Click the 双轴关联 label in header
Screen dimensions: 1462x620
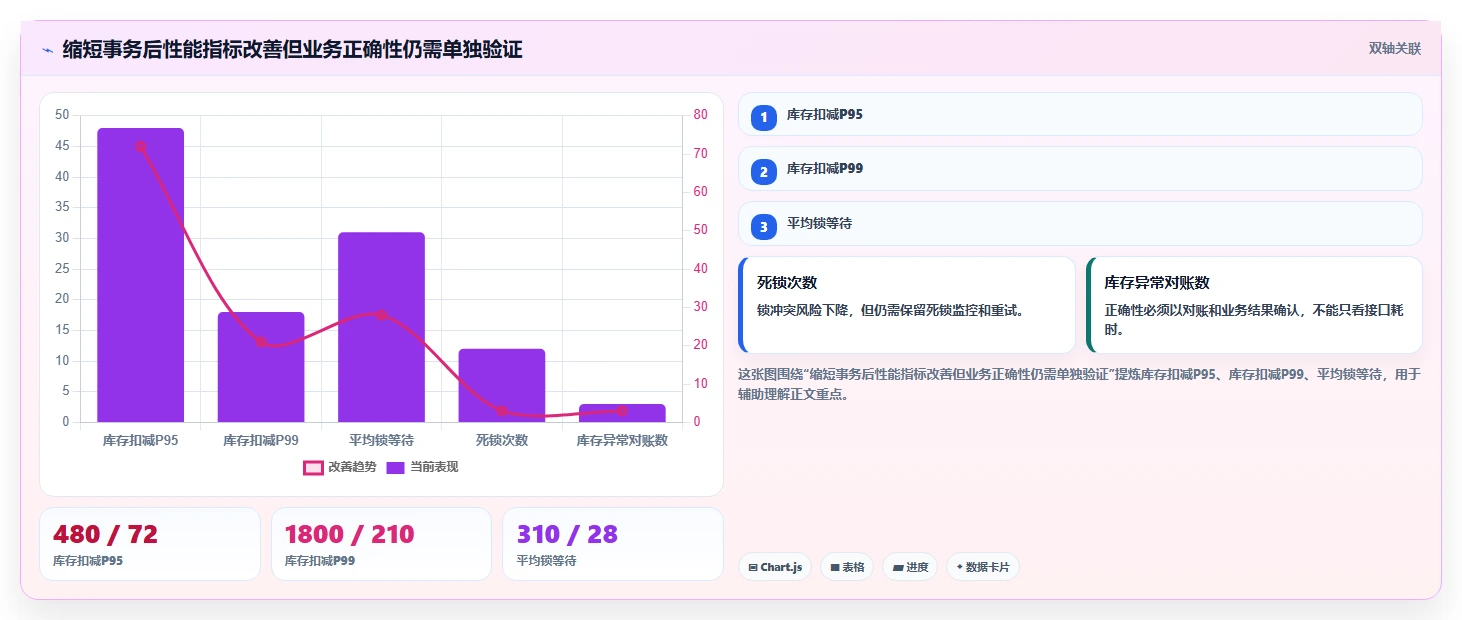click(x=1395, y=49)
